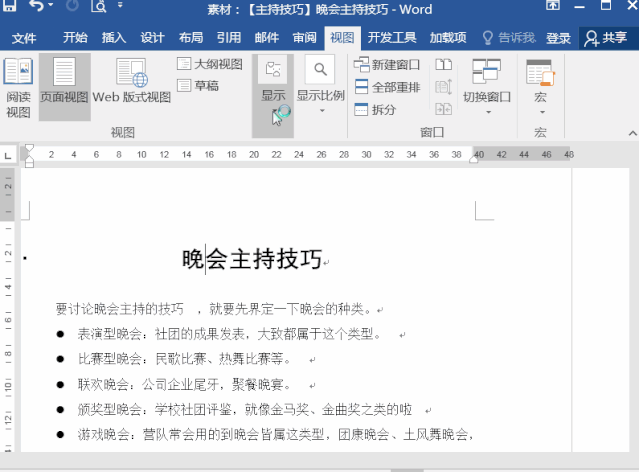Minimize the Word window
The image size is (639, 472).
579,6
